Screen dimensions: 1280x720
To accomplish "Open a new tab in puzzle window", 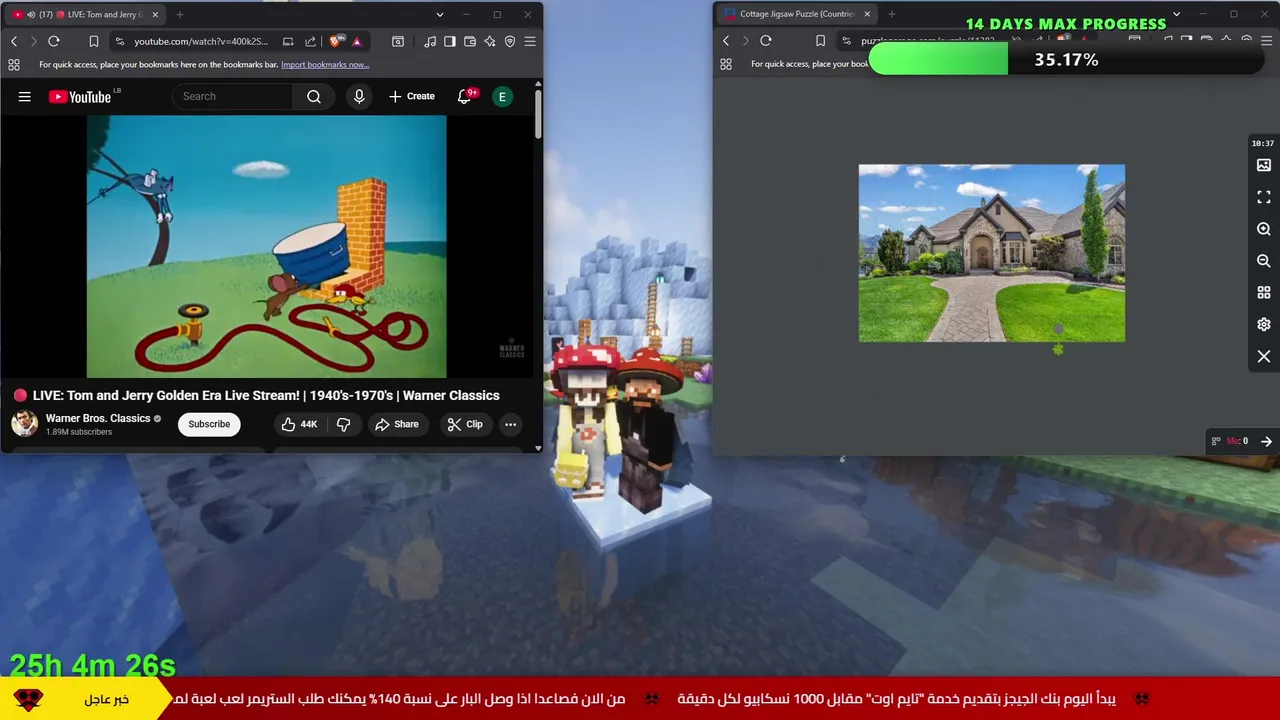I will 892,14.
